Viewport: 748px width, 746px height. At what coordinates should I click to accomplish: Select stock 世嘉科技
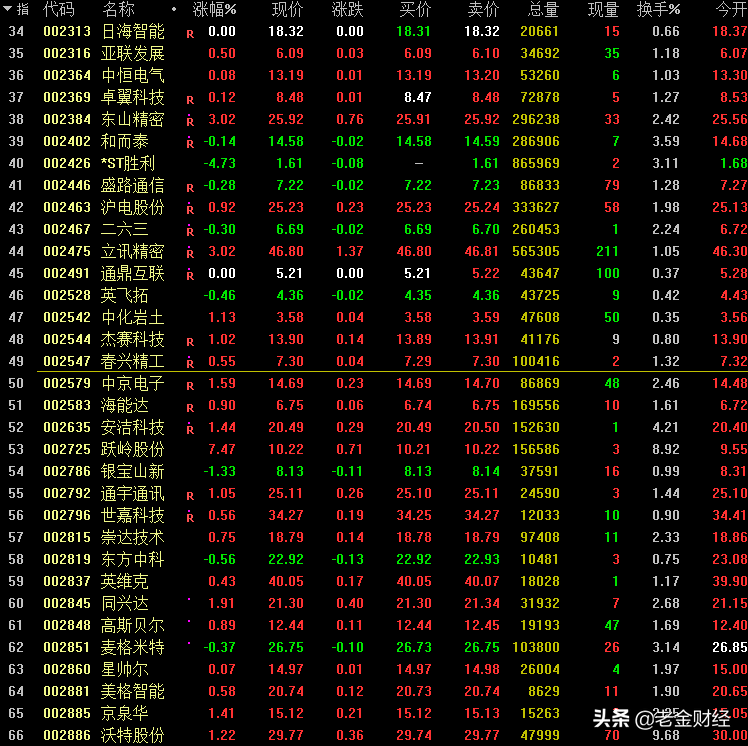[133, 515]
